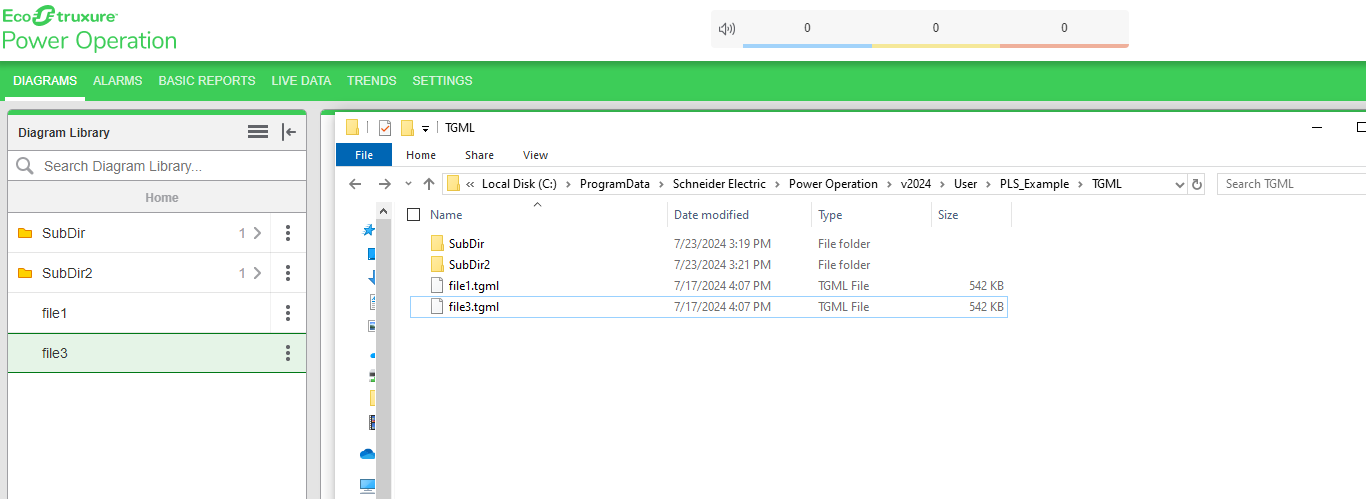The height and width of the screenshot is (499, 1366).
Task: Click the chevron after Power Operation in path
Action: click(x=889, y=184)
